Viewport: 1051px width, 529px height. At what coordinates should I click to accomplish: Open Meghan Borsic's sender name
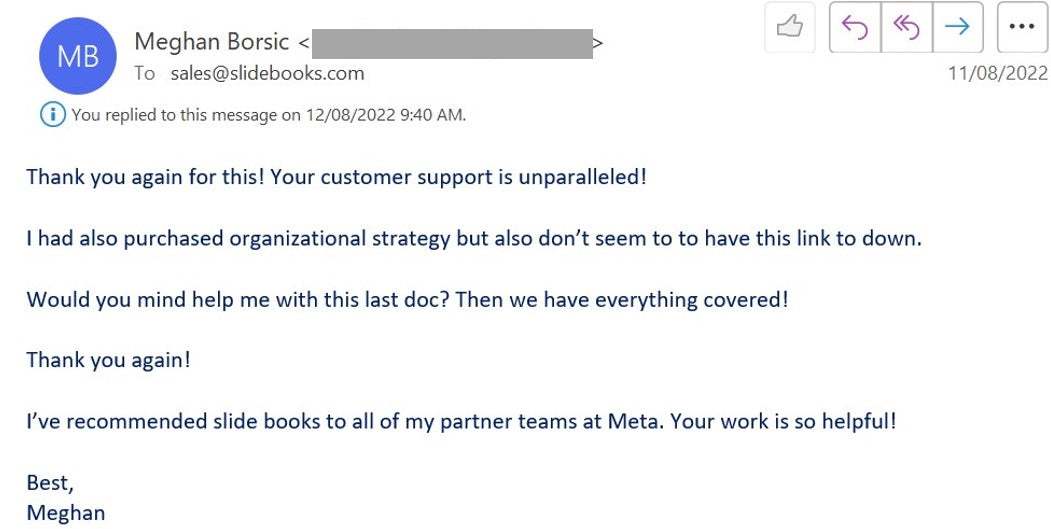click(211, 42)
